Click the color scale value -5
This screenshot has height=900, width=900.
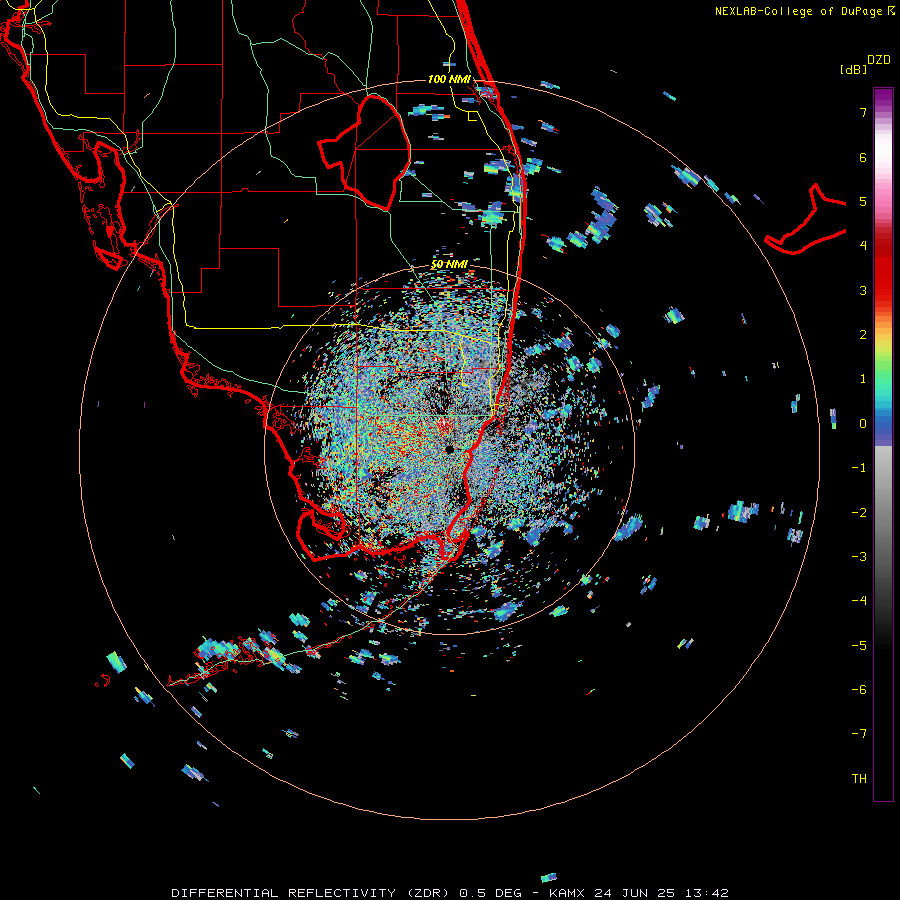(x=859, y=645)
